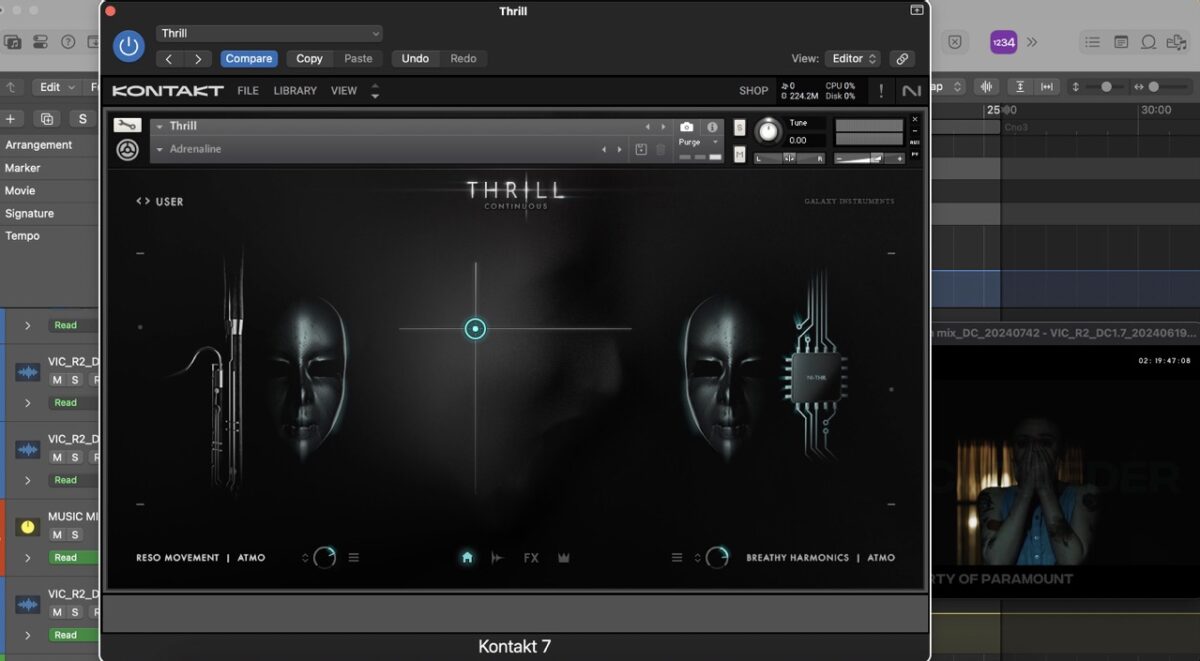
Task: Save the Adrenaline snapshot with disk icon
Action: pyautogui.click(x=641, y=150)
